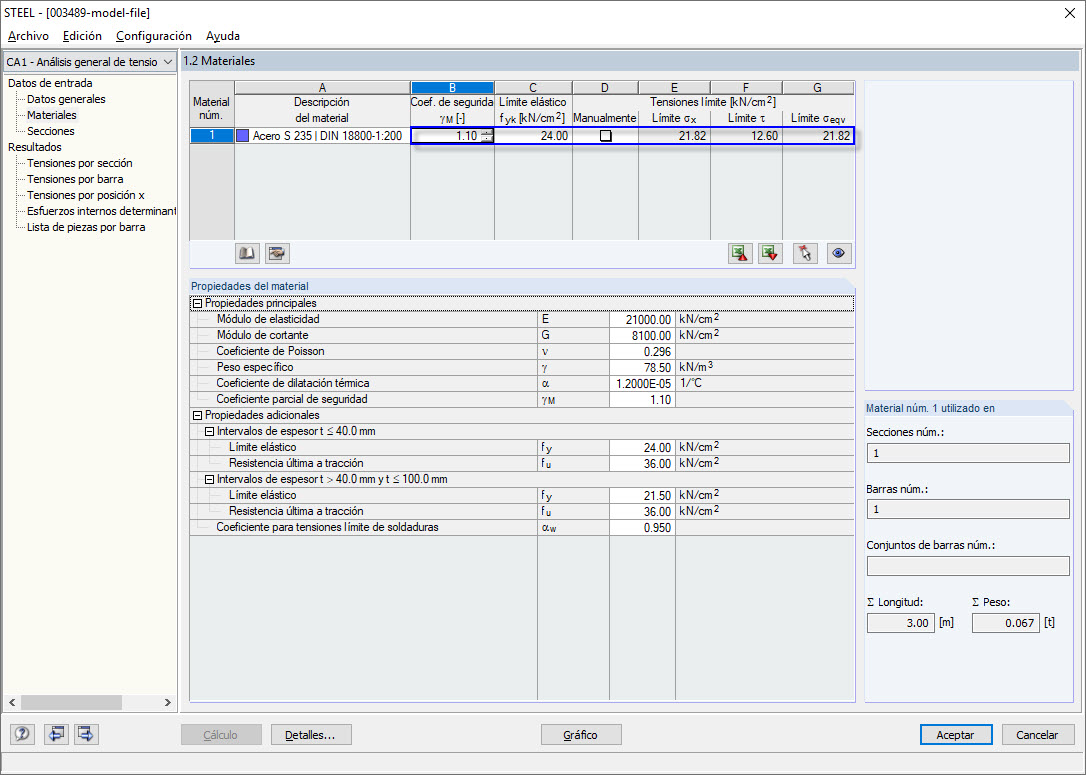Click the Coeficiente de Poisson value 0.296
This screenshot has height=775, width=1086.
pos(642,351)
